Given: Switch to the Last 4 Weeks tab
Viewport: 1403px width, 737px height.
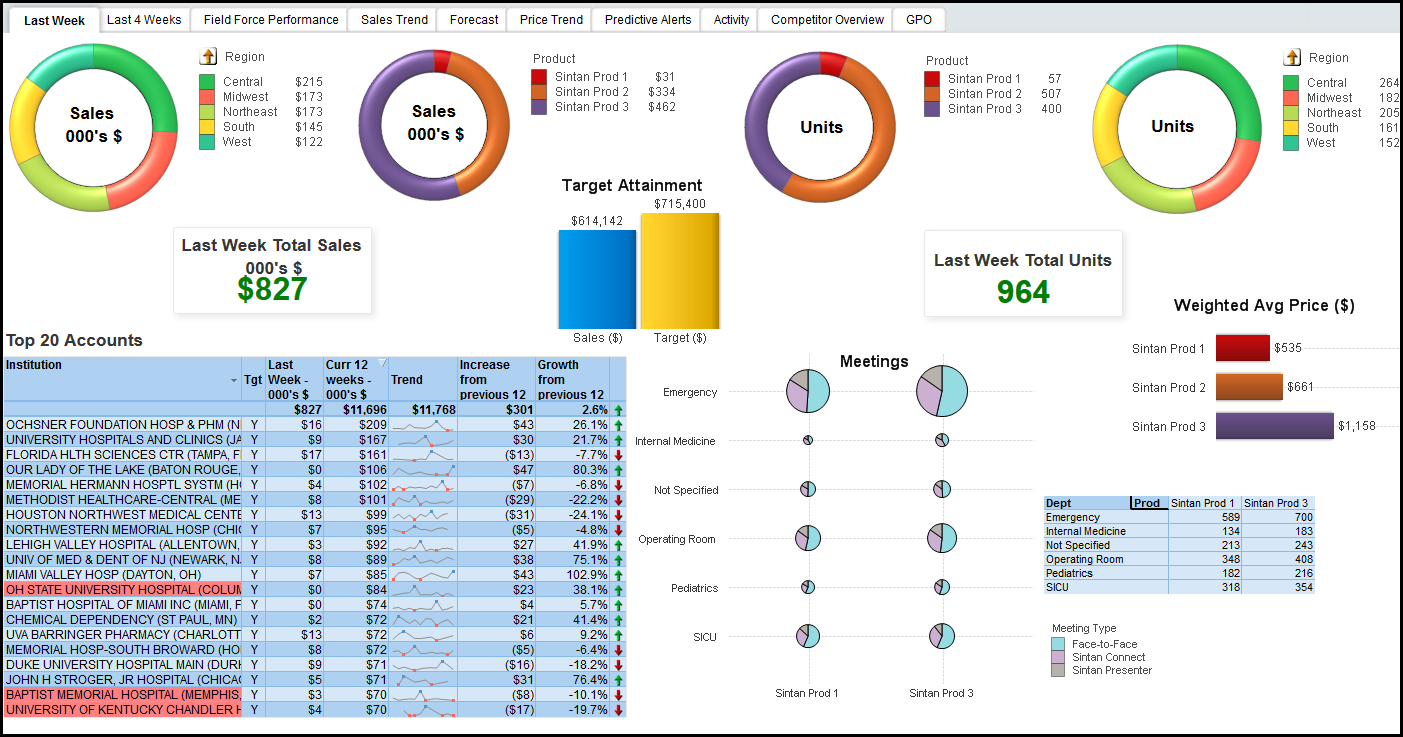Looking at the screenshot, I should pos(144,20).
